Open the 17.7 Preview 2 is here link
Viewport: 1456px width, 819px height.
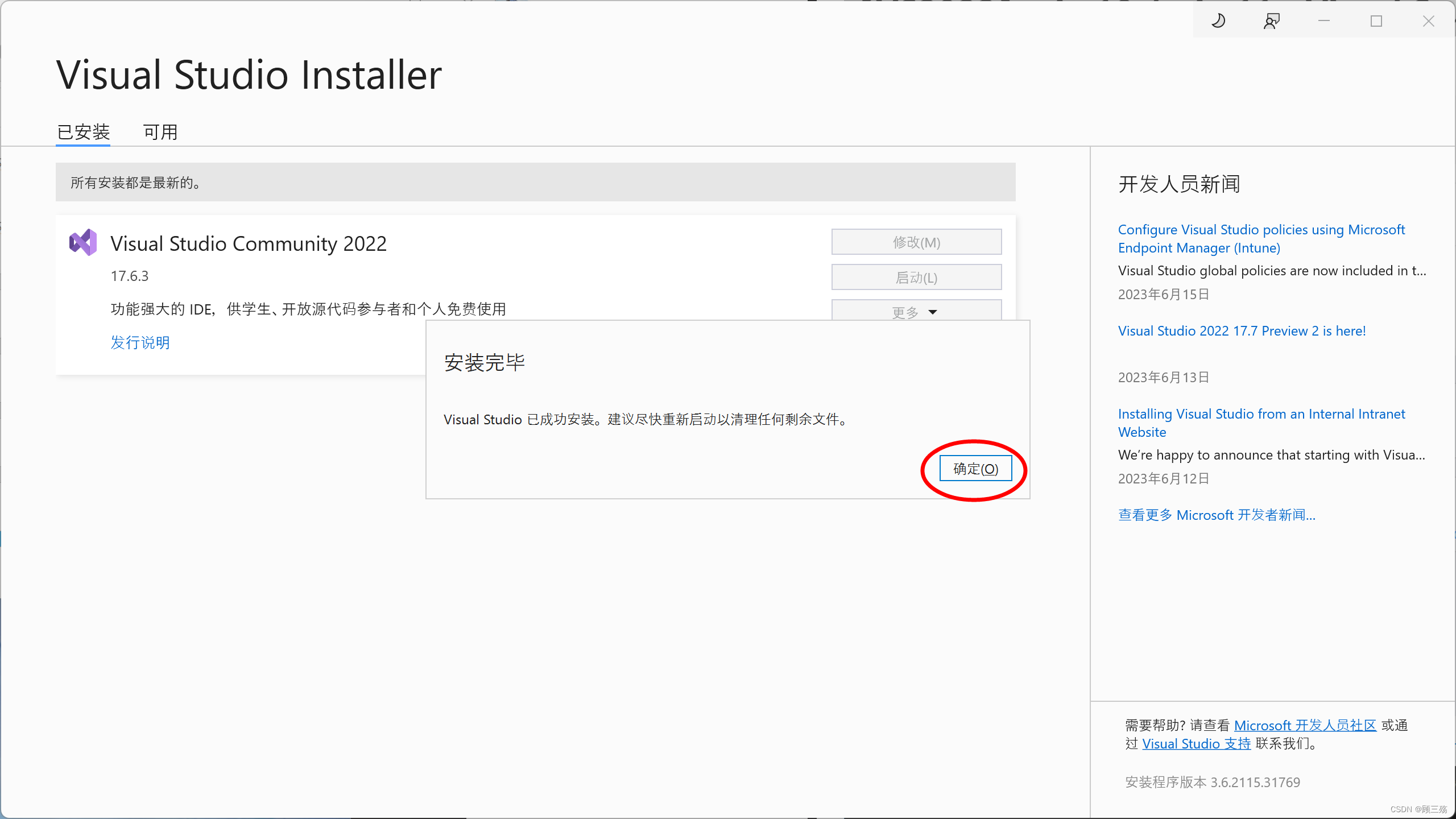1242,331
